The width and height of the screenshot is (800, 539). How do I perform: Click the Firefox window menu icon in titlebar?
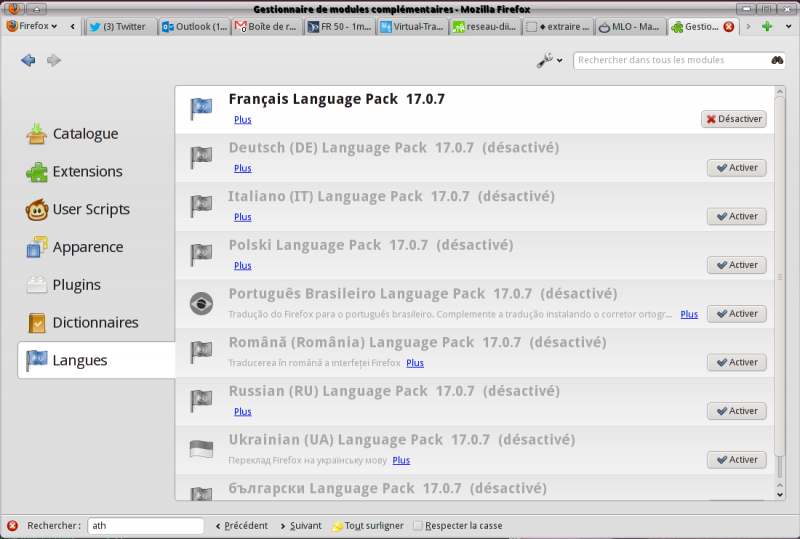pyautogui.click(x=14, y=9)
